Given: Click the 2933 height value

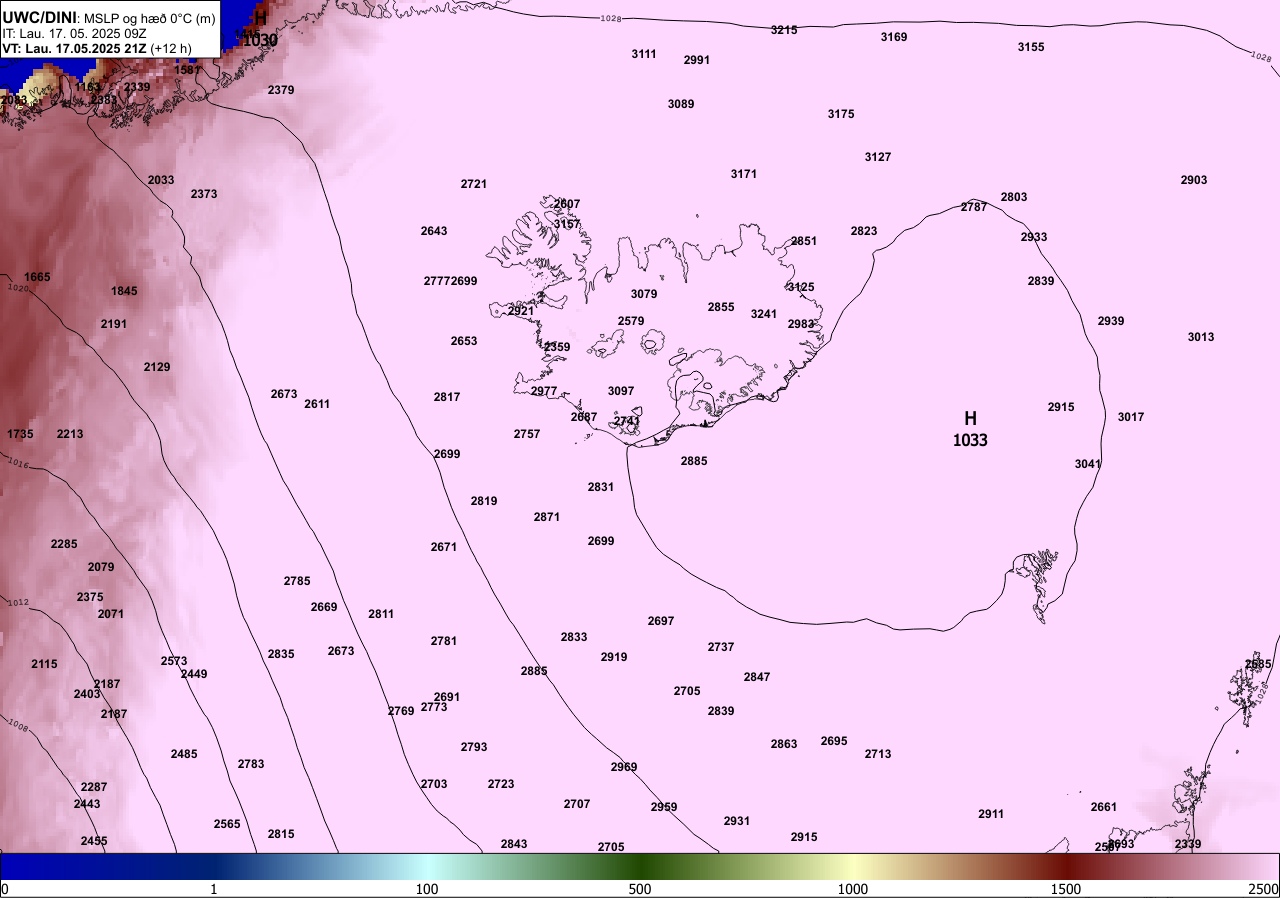Looking at the screenshot, I should 1034,237.
